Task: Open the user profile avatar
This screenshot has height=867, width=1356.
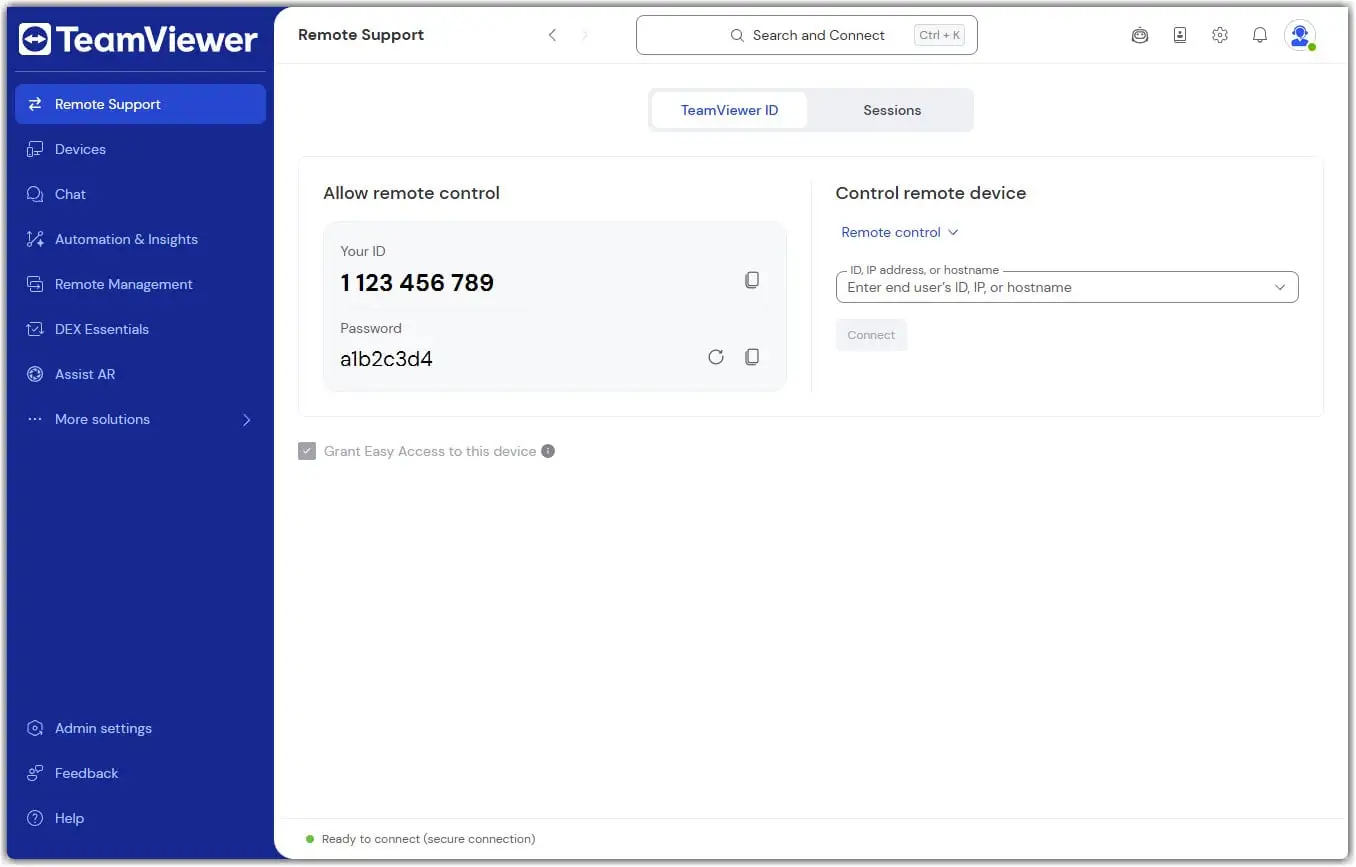Action: tap(1300, 35)
